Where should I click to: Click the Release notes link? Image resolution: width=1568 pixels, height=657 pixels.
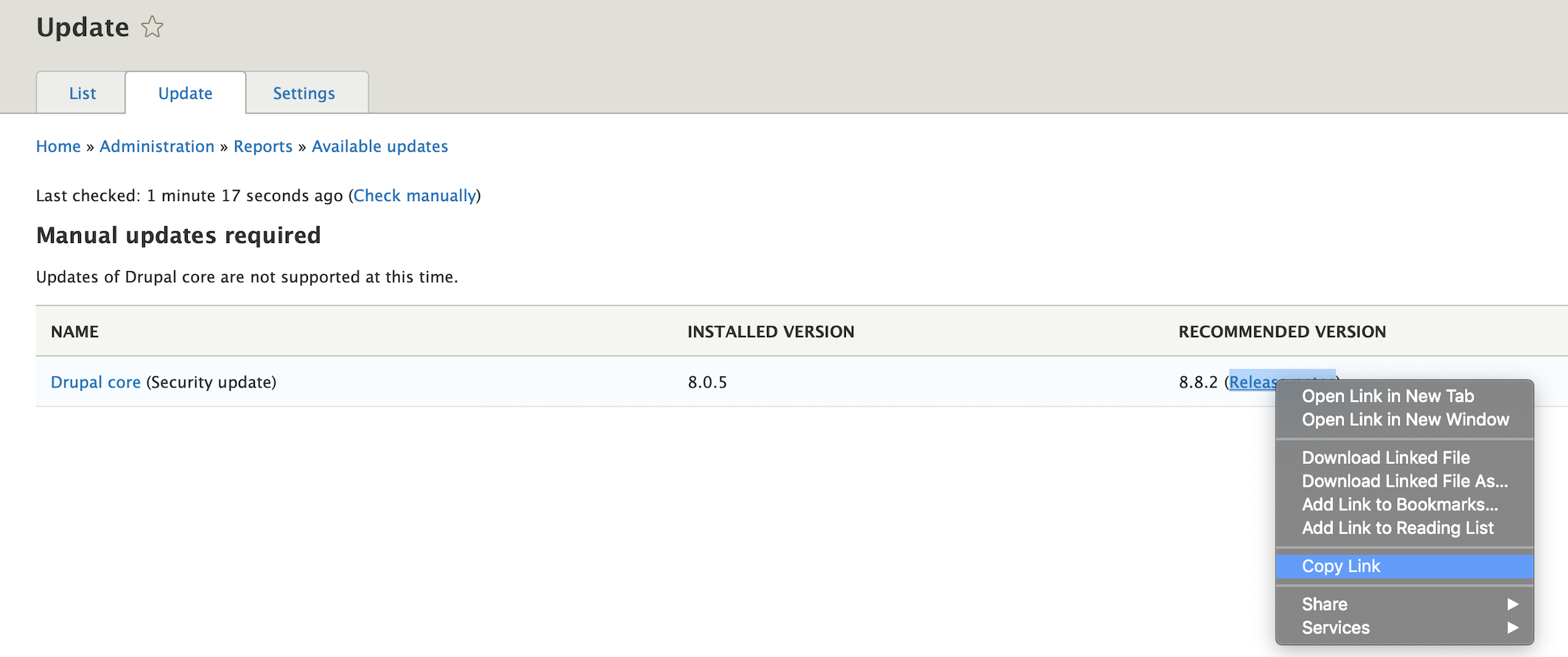(1252, 382)
